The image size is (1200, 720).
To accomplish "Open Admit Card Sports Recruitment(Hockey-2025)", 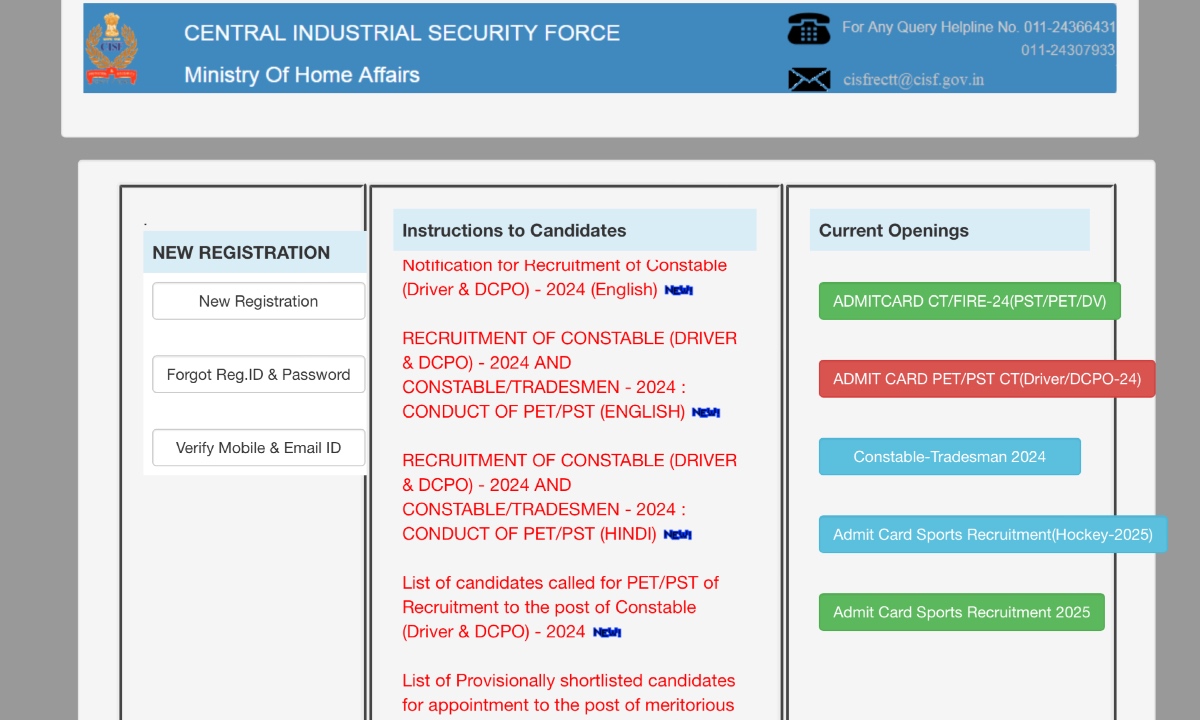I will pyautogui.click(x=993, y=534).
